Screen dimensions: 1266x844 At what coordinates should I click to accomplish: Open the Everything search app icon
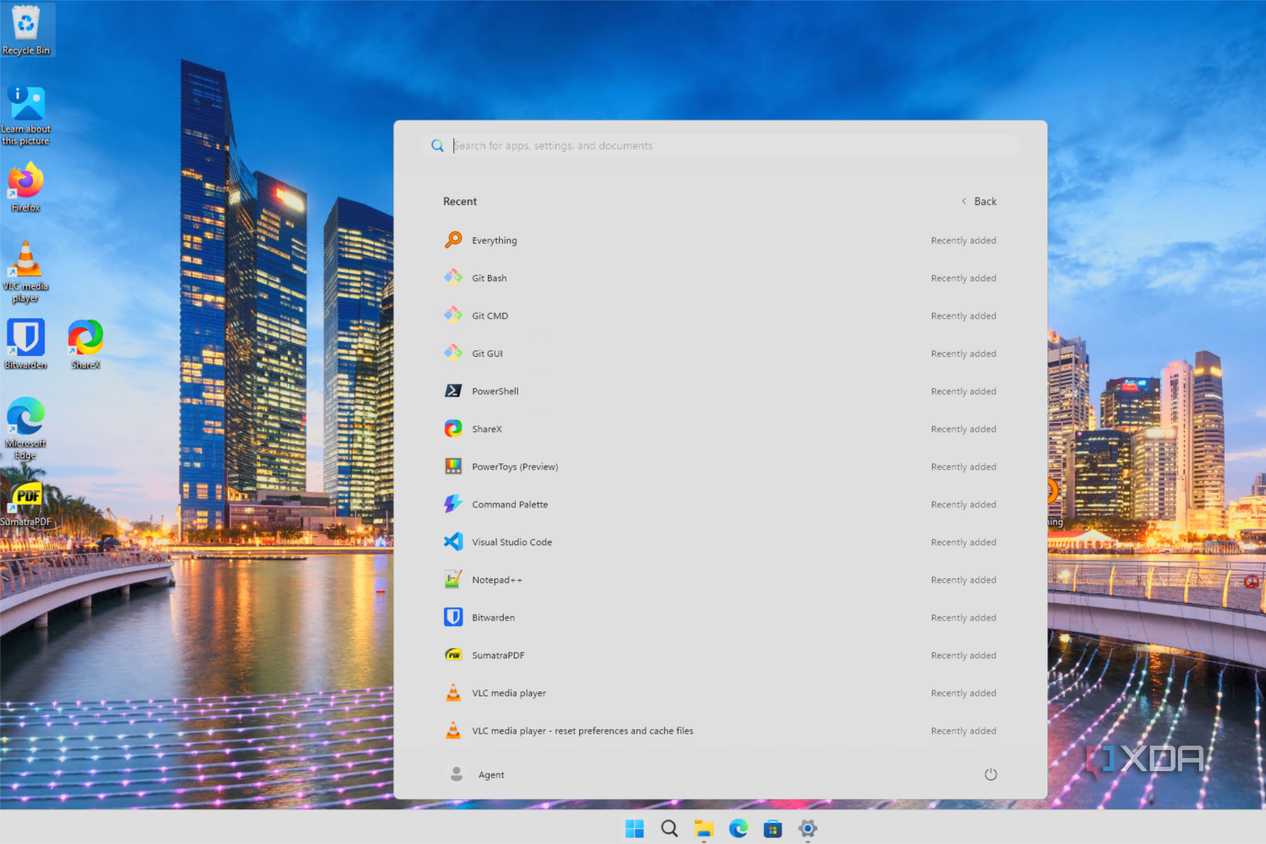453,240
